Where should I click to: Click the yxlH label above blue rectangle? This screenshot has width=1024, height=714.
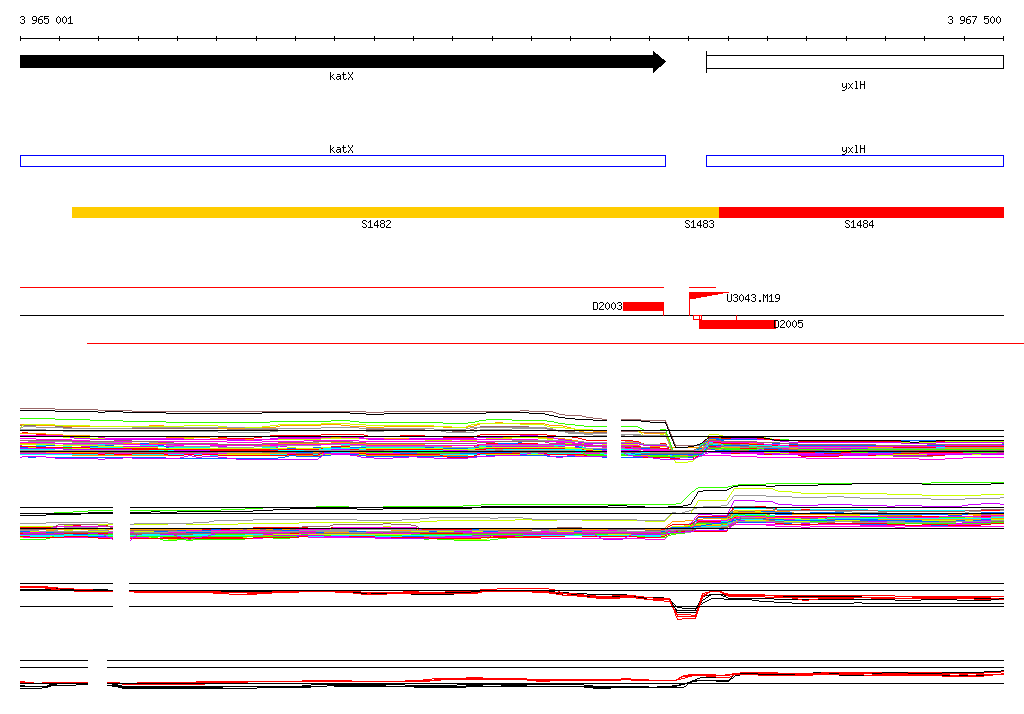[x=853, y=149]
